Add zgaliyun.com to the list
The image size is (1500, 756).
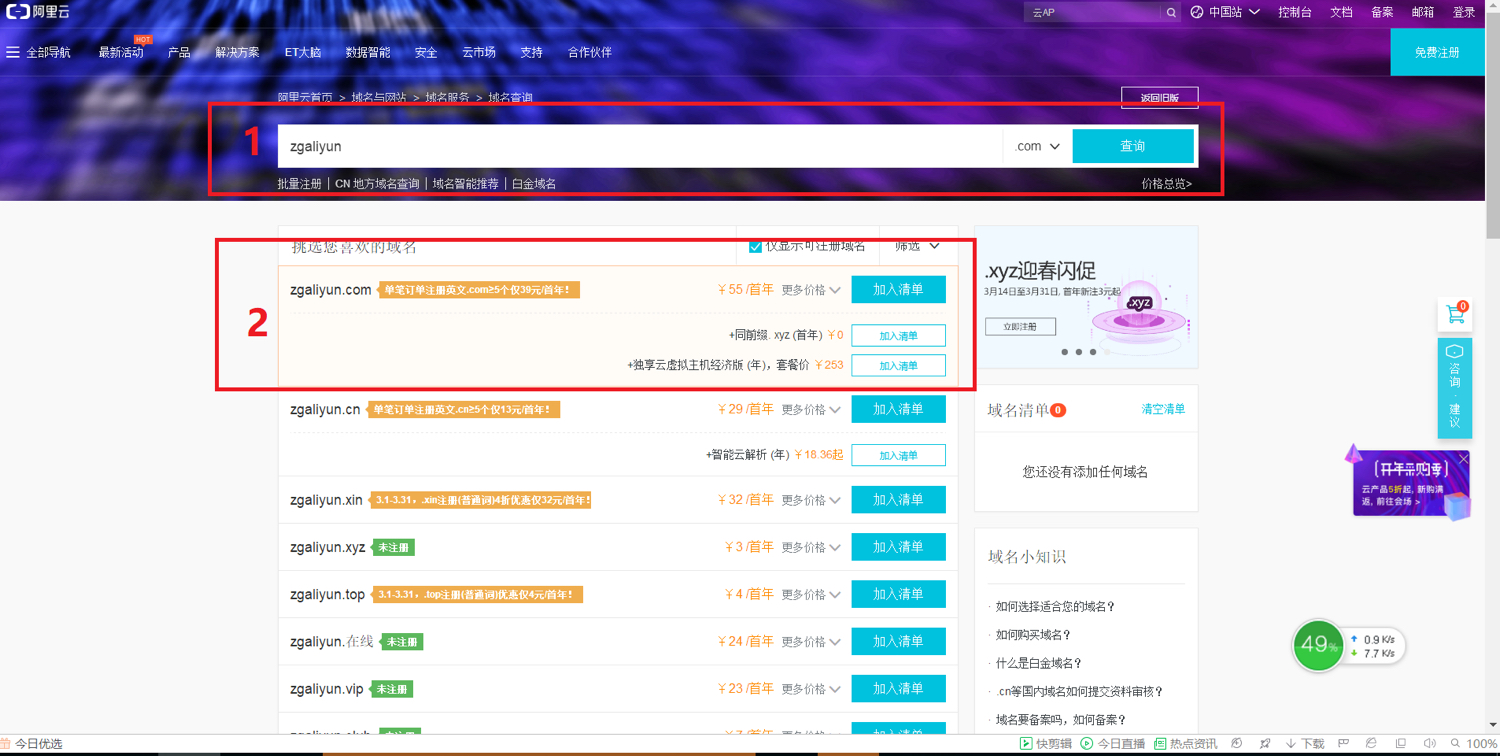pos(898,290)
